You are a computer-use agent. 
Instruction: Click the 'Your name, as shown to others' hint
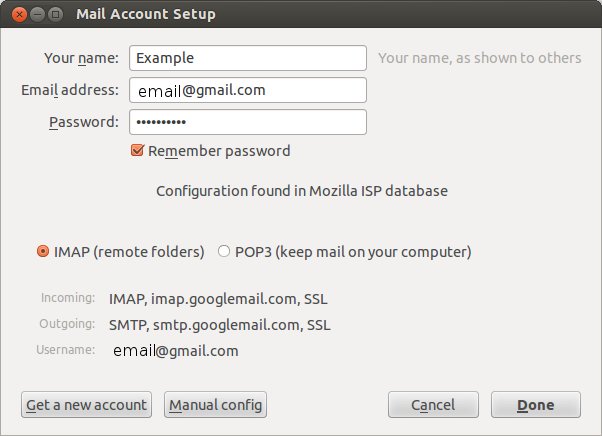[x=479, y=58]
